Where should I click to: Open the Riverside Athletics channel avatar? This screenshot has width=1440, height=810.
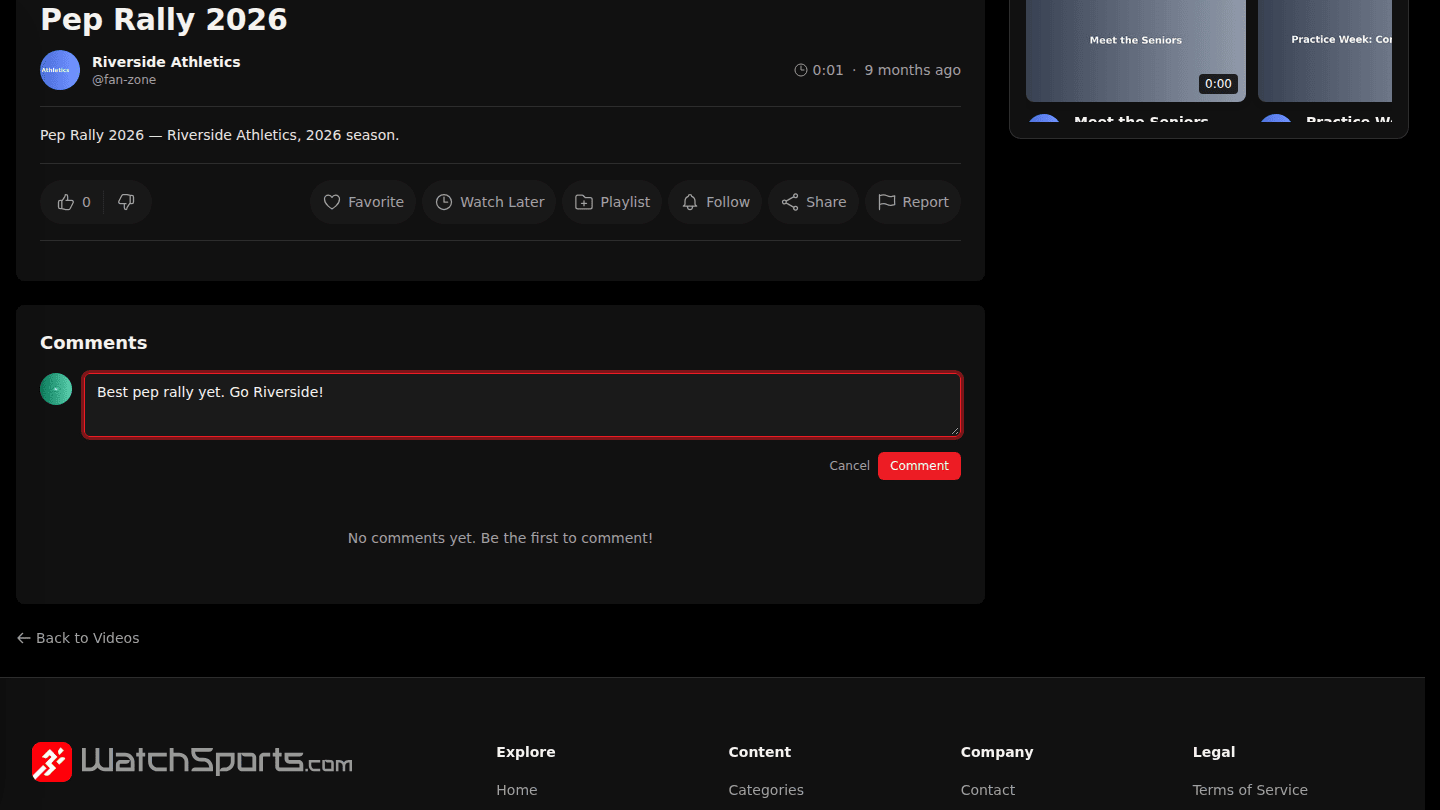[x=60, y=70]
